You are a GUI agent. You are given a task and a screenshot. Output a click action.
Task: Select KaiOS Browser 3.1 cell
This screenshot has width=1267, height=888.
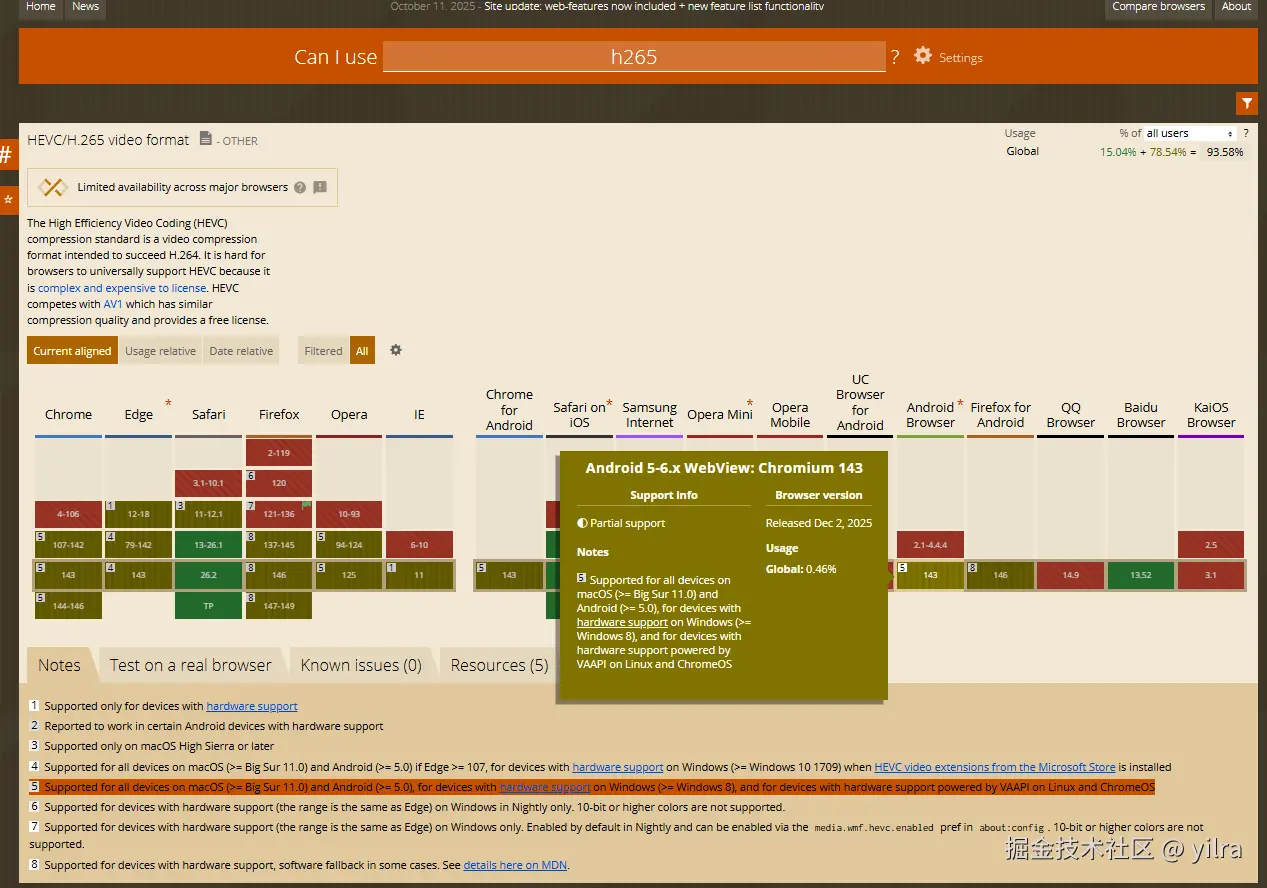[x=1211, y=575]
